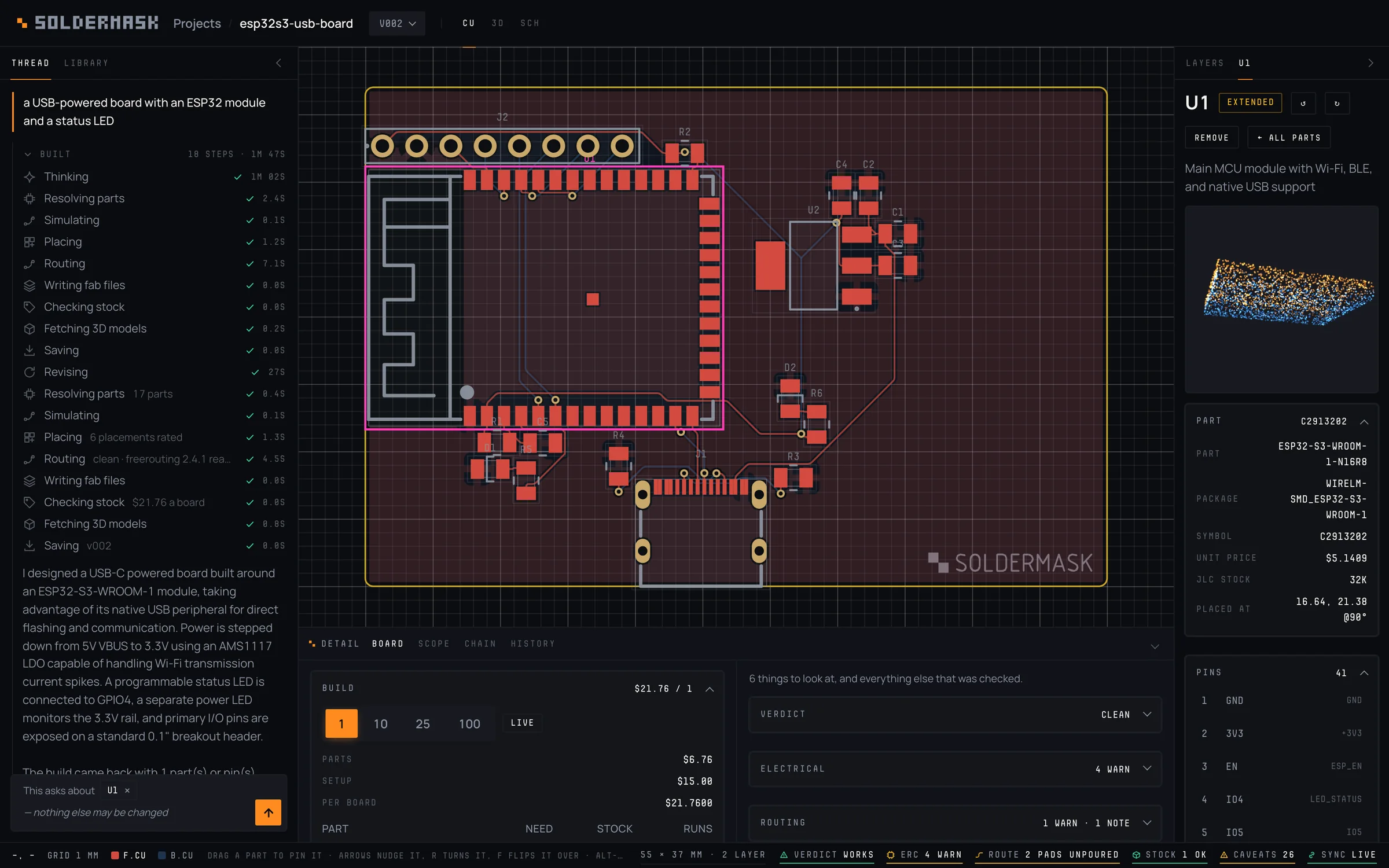Collapse the Build cost section chevron

click(x=710, y=689)
